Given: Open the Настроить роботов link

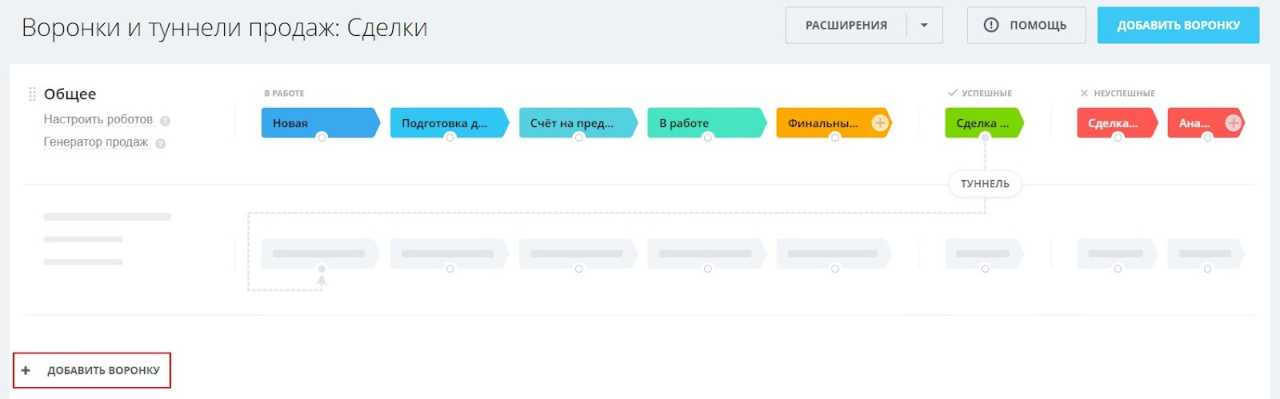Looking at the screenshot, I should [98, 120].
